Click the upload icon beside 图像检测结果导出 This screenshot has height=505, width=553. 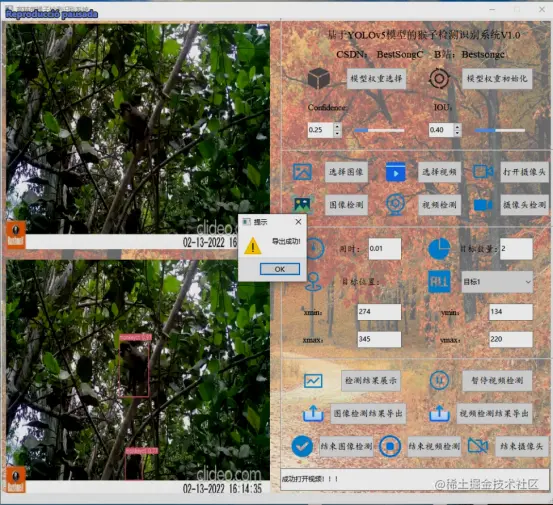(x=313, y=413)
